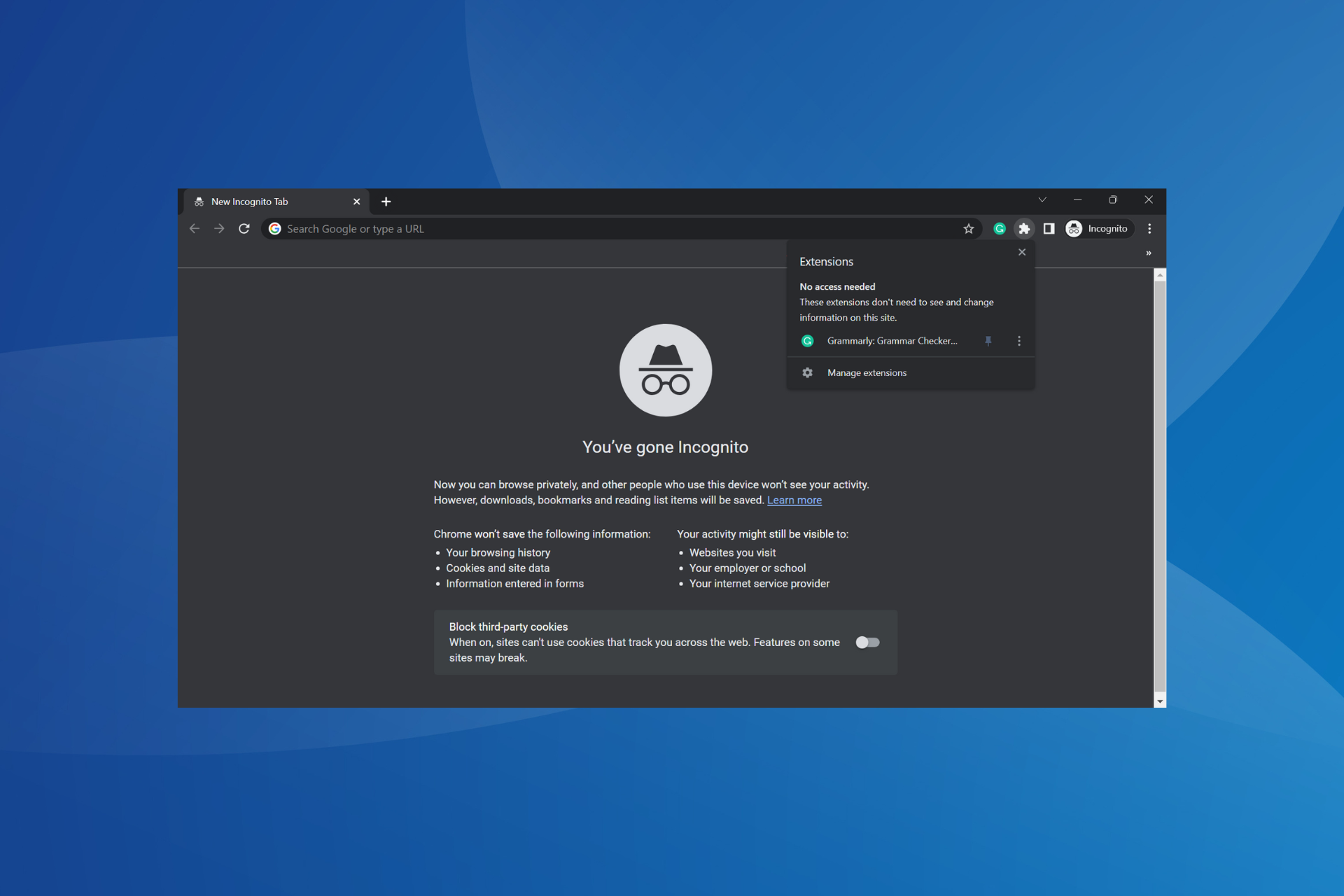Restore down the Chrome window
Viewport: 1344px width, 896px height.
[x=1113, y=200]
